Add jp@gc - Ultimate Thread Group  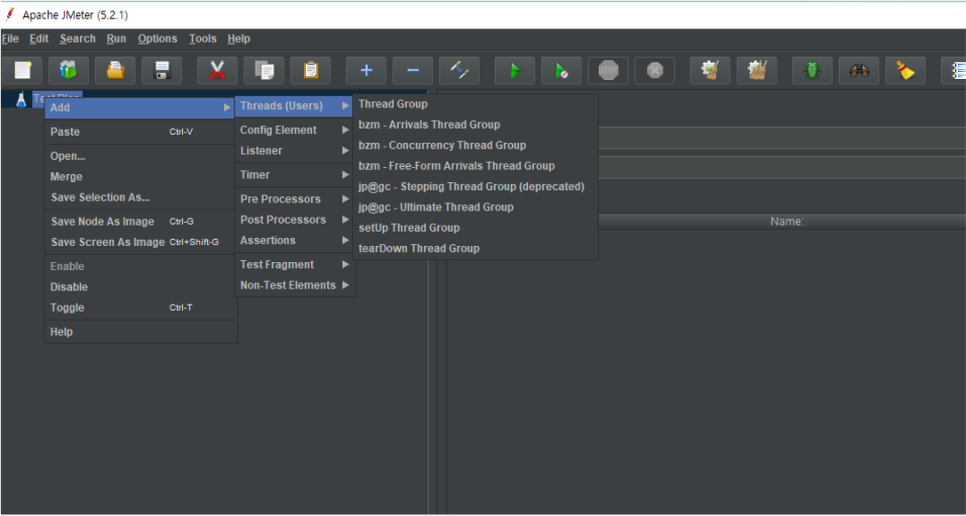[x=475, y=208]
